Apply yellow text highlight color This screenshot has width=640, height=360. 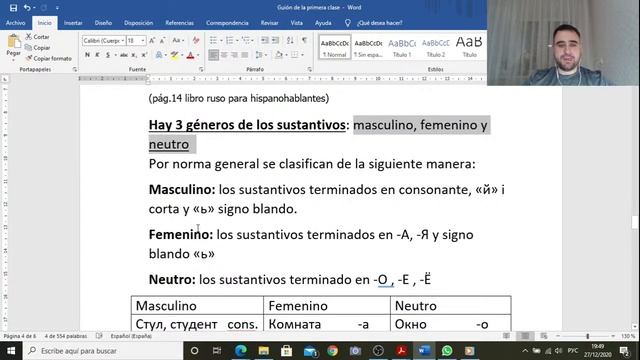tap(175, 55)
